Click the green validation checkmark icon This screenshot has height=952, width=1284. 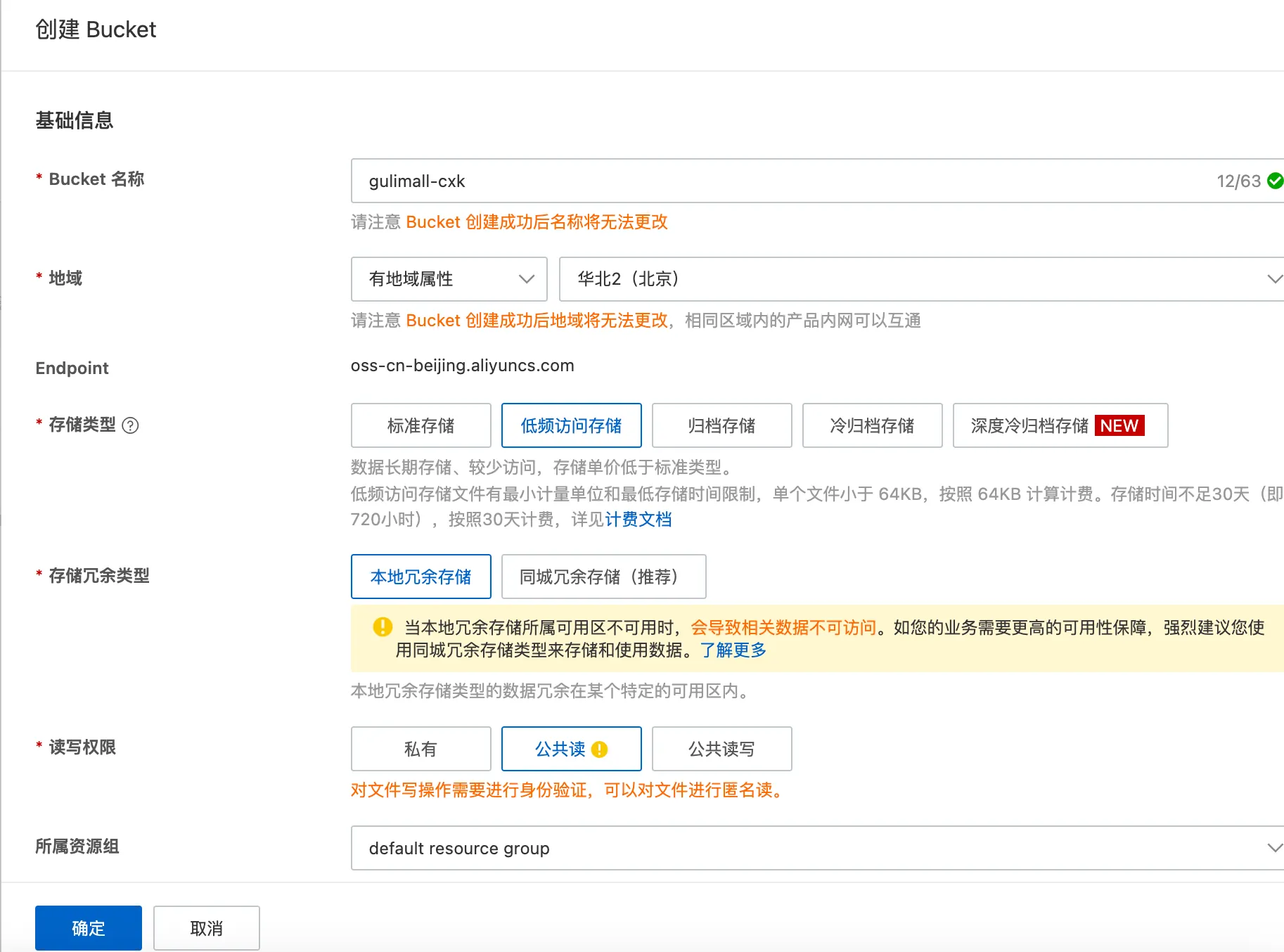point(1275,181)
